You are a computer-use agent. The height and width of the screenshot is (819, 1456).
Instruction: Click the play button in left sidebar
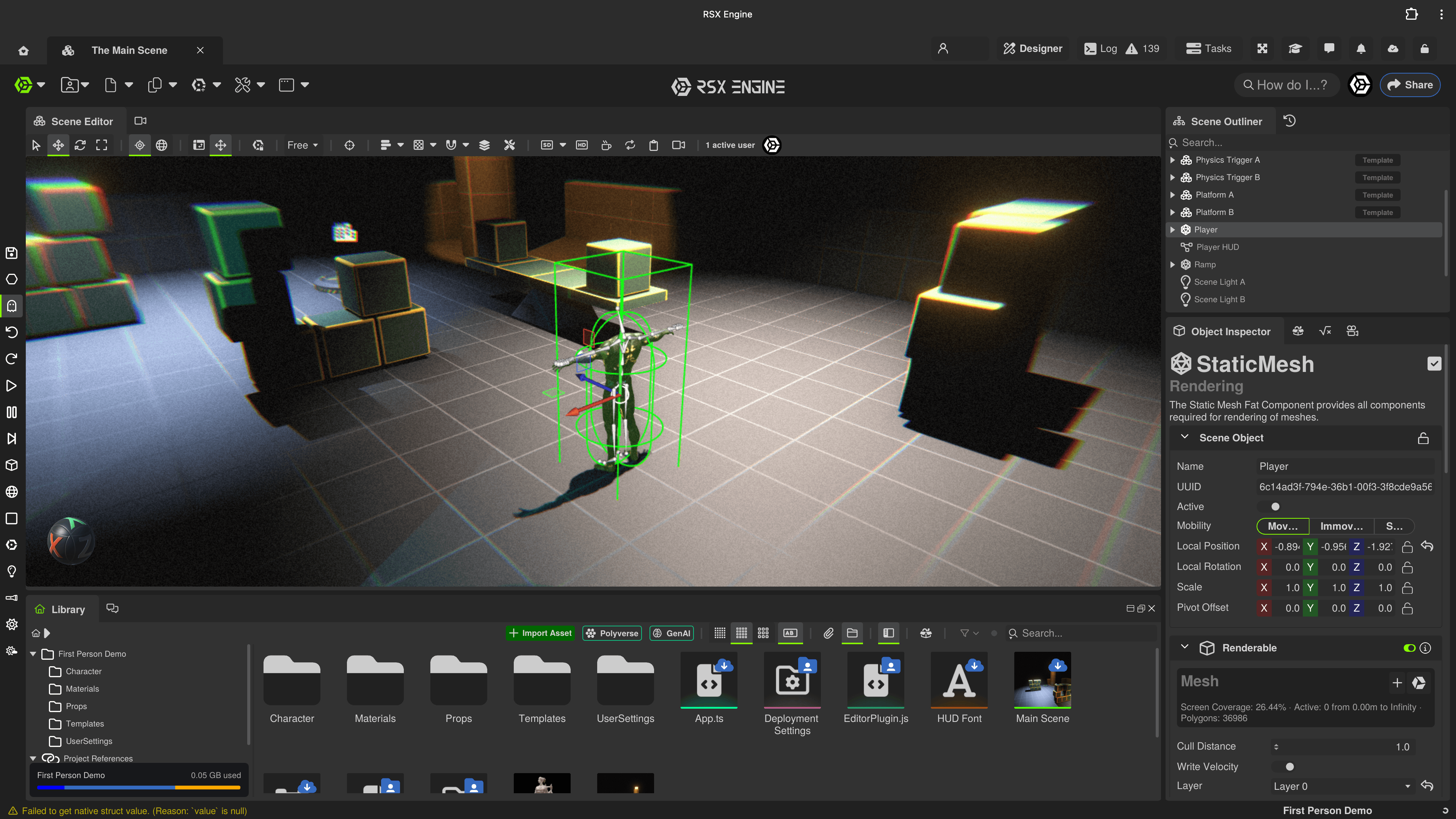coord(11,386)
